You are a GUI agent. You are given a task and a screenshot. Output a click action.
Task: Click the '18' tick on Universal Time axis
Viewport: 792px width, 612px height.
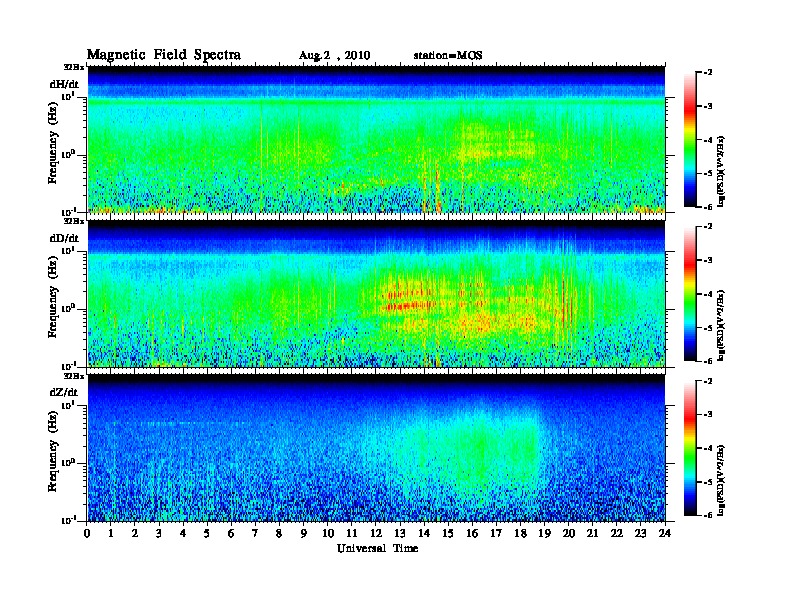pos(520,533)
